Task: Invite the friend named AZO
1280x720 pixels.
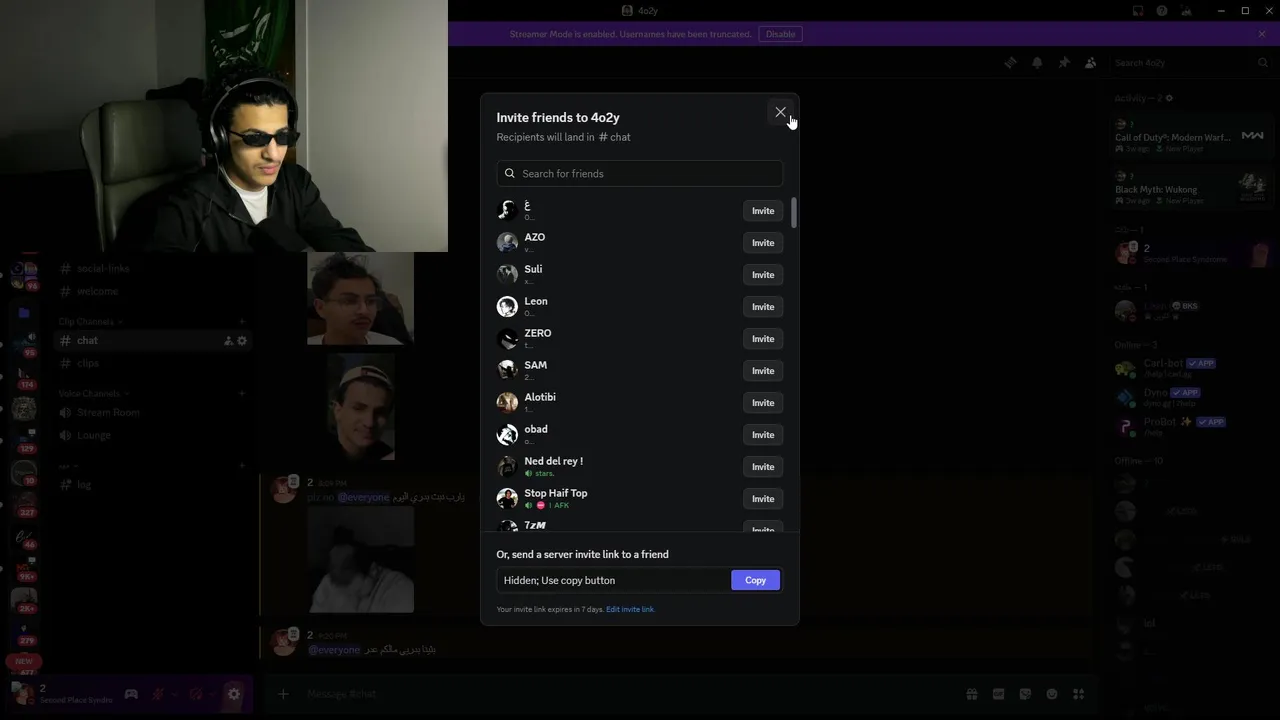Action: (x=763, y=243)
